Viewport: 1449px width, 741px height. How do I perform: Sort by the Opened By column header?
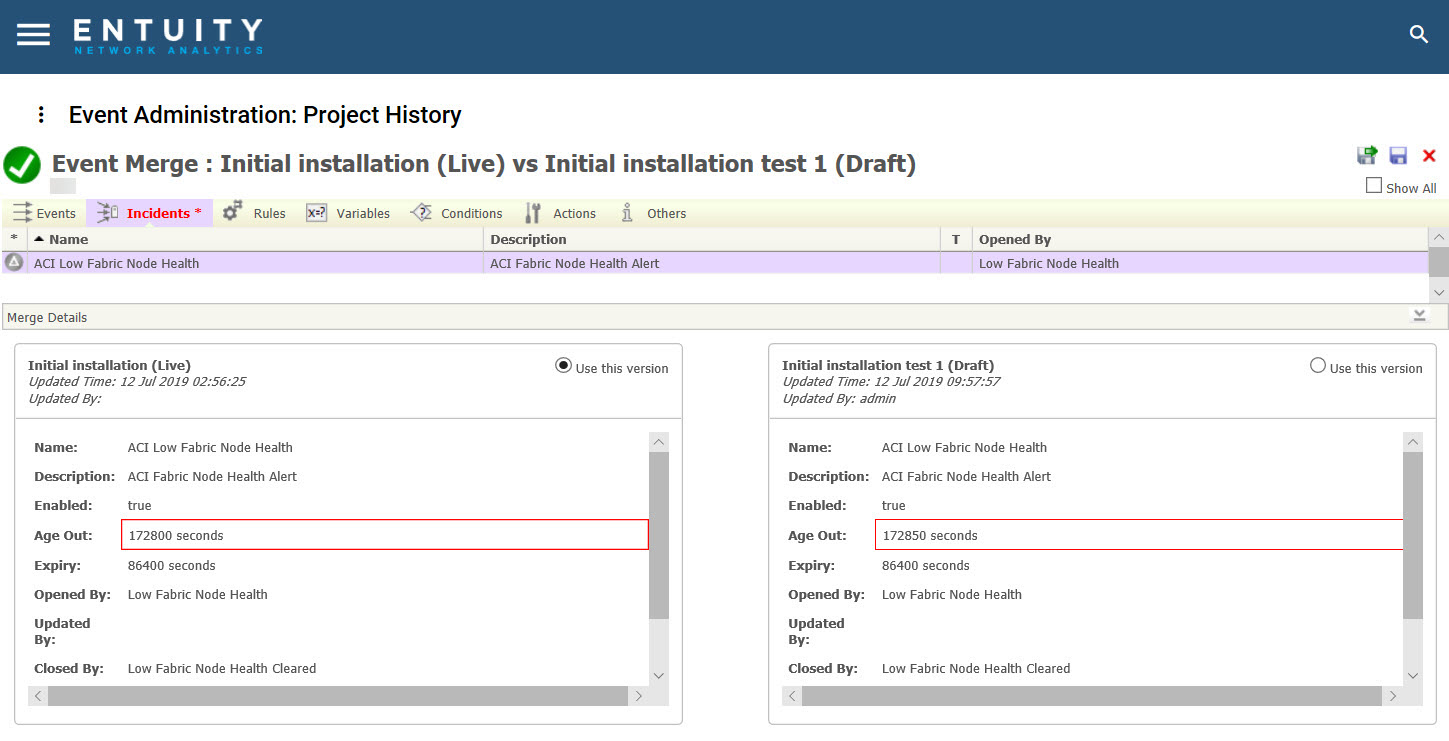point(1200,239)
